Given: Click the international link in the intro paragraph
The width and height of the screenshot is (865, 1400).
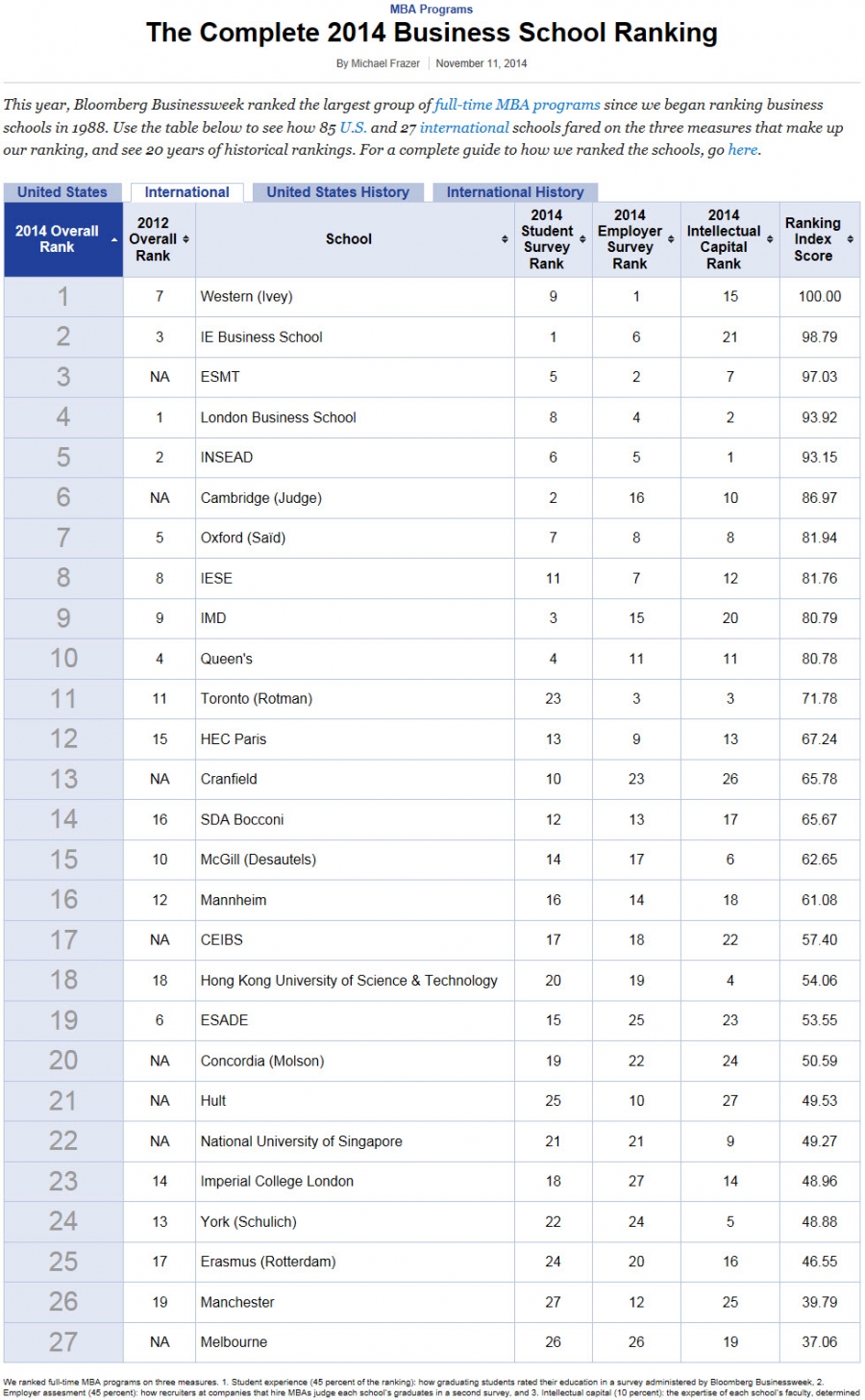Looking at the screenshot, I should [x=464, y=127].
